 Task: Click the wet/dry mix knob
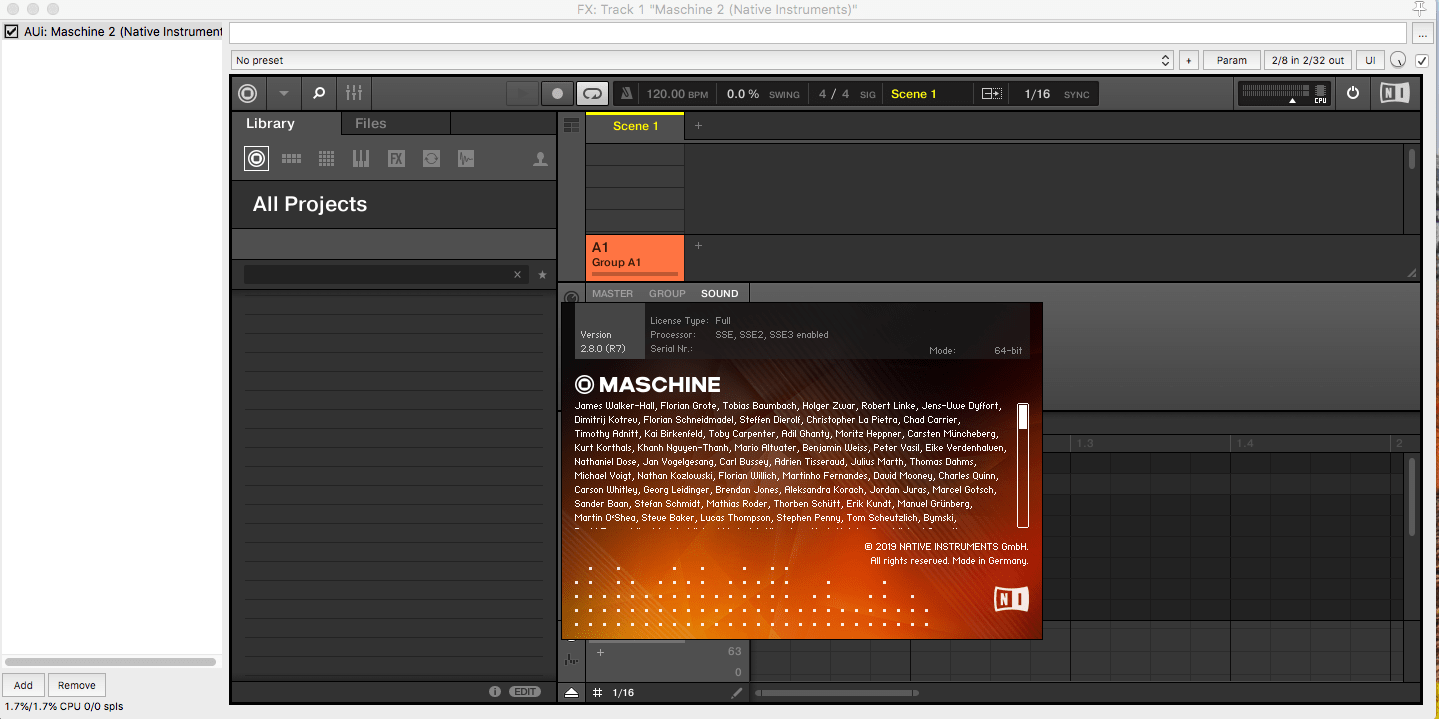(x=1398, y=60)
